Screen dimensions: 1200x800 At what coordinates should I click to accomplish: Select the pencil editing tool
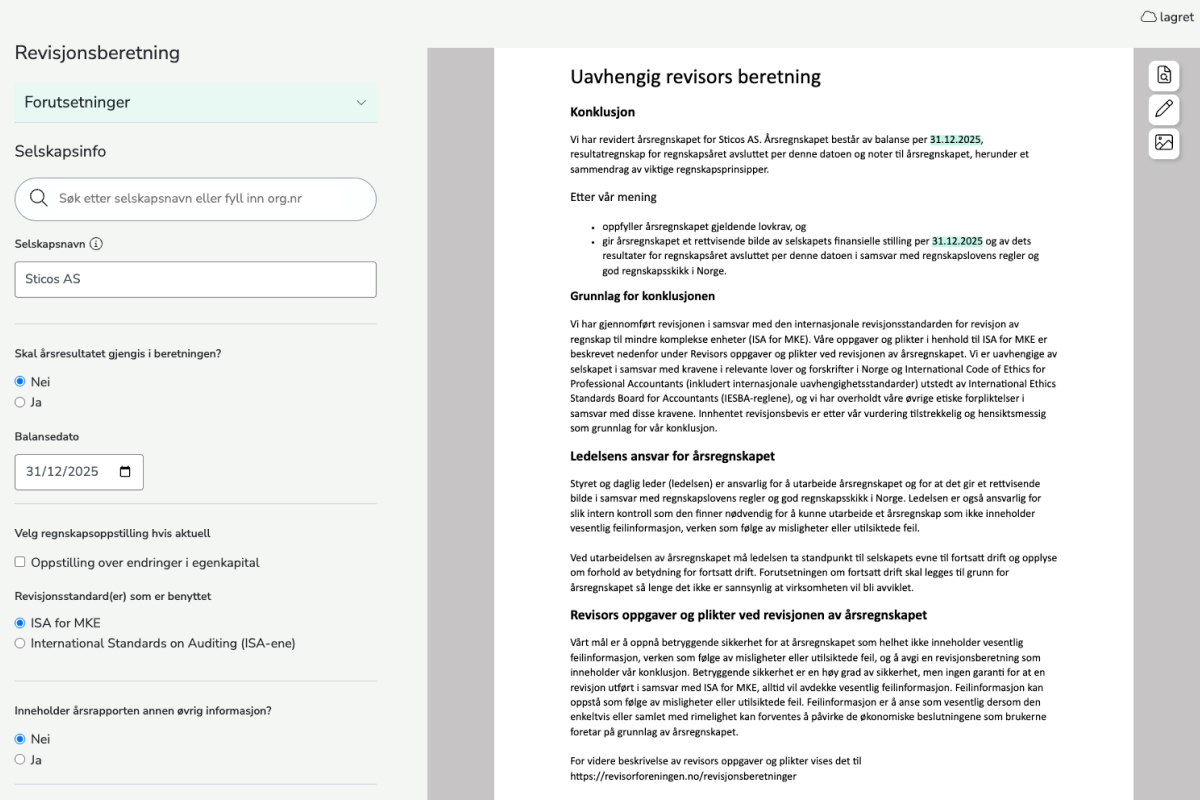(1163, 110)
